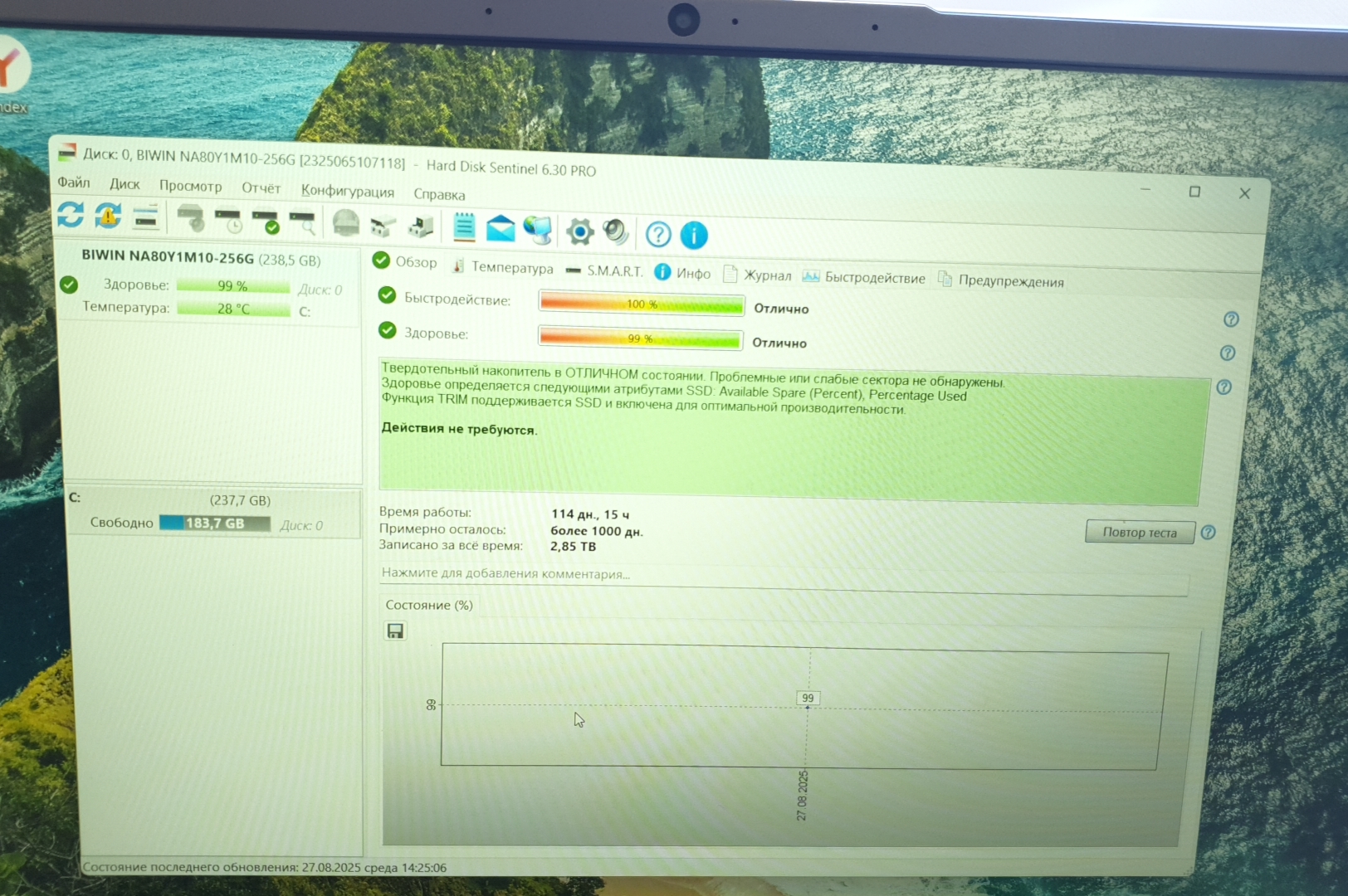Click the Здоровье 99 % red-green bar

pyautogui.click(x=640, y=338)
